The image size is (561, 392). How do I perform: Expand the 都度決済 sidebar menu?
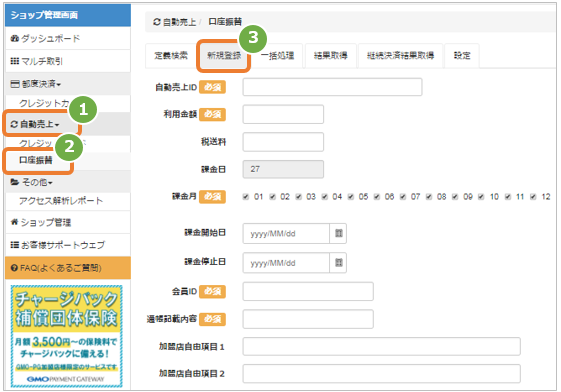coord(68,84)
